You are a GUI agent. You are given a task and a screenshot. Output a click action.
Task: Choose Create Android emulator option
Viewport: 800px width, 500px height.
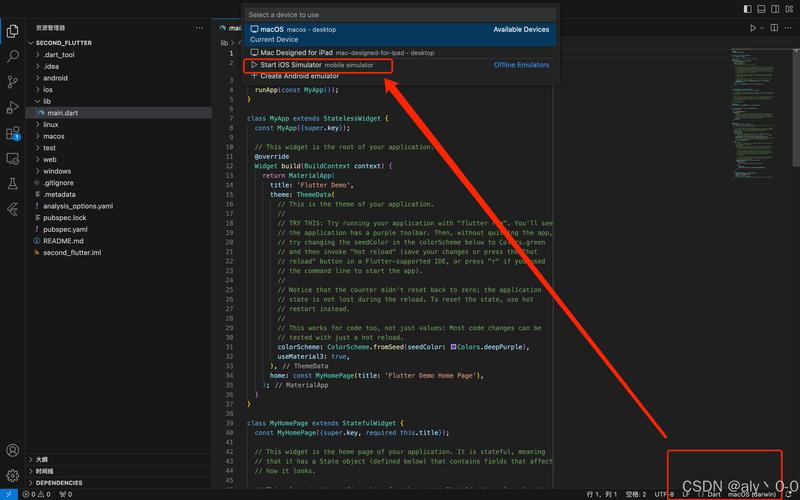400,76
